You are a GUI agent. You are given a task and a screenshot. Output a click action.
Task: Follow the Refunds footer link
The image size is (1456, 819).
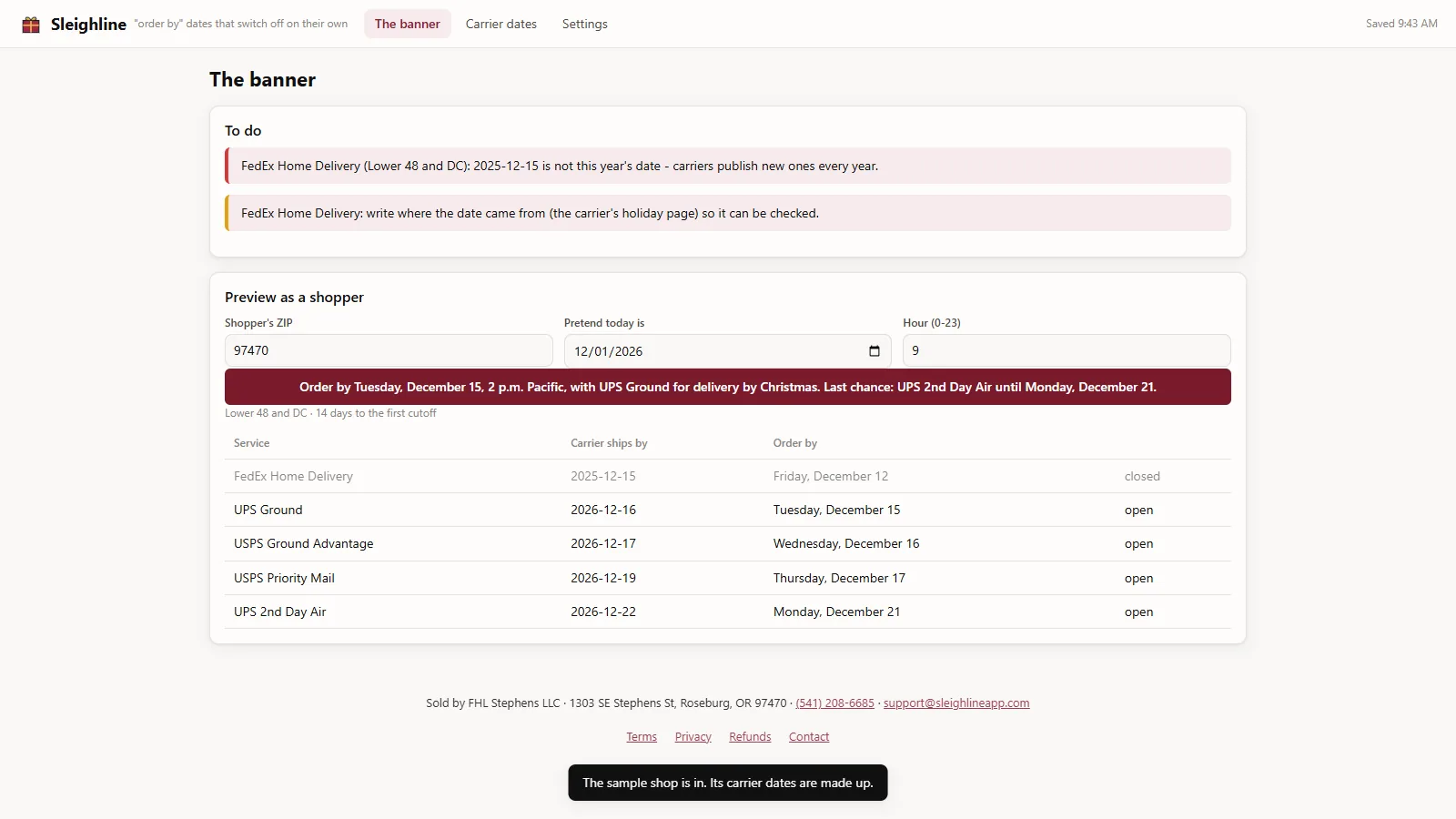pos(750,737)
